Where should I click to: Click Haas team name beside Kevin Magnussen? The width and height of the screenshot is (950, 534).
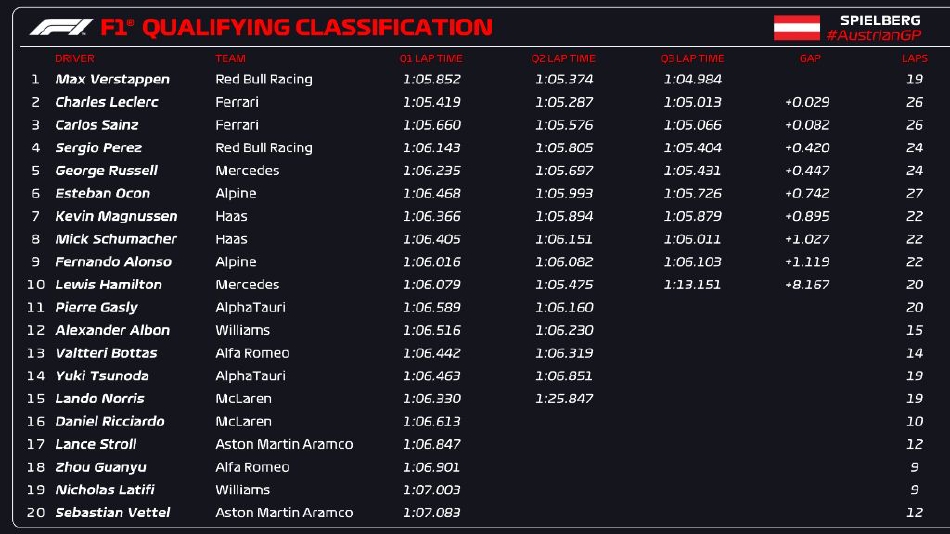(x=232, y=216)
